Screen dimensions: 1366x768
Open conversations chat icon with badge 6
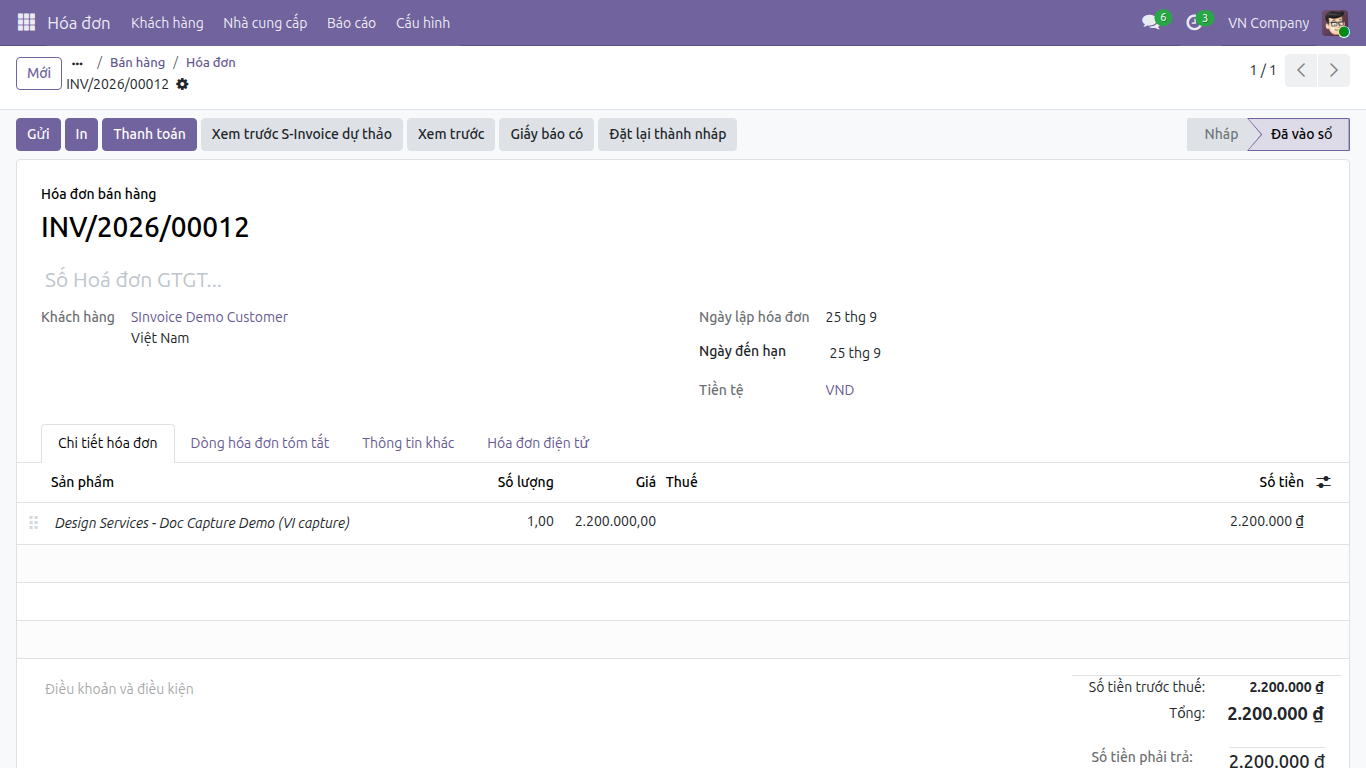[1152, 22]
